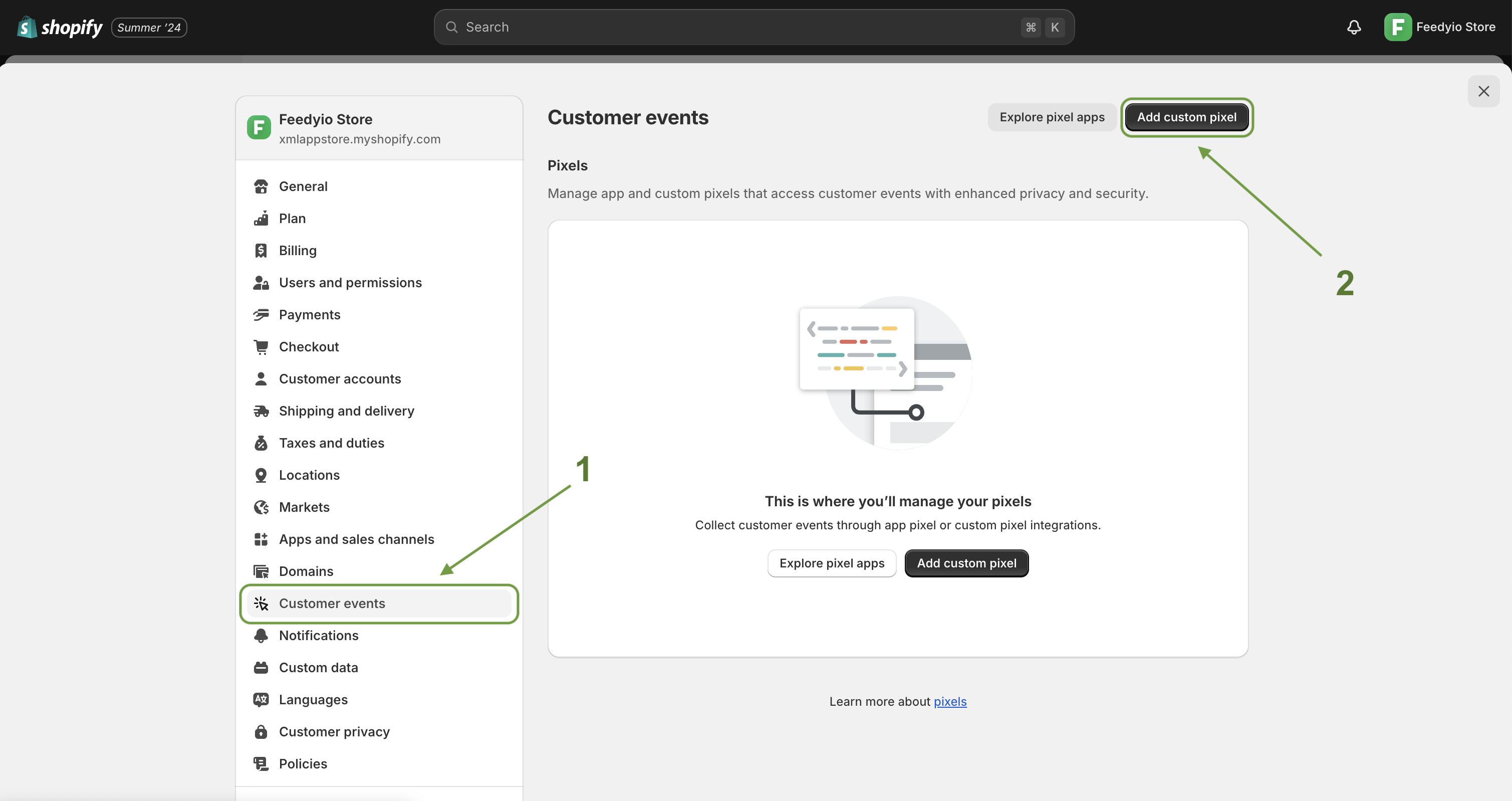Click the Checkout cart icon
The height and width of the screenshot is (801, 1512).
(x=261, y=346)
